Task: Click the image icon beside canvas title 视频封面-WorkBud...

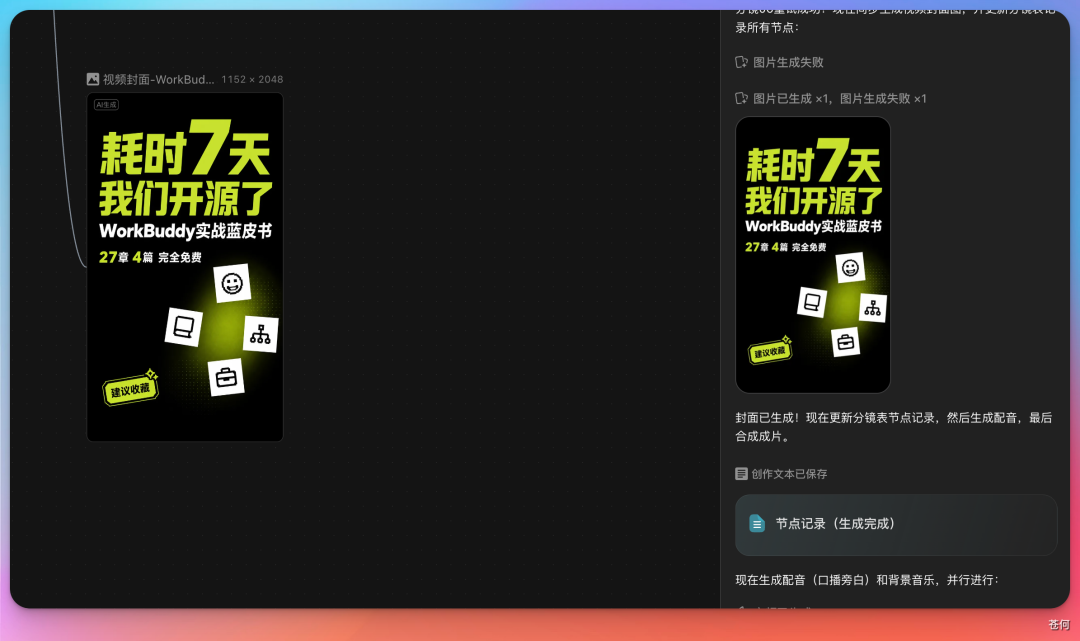Action: tap(92, 79)
